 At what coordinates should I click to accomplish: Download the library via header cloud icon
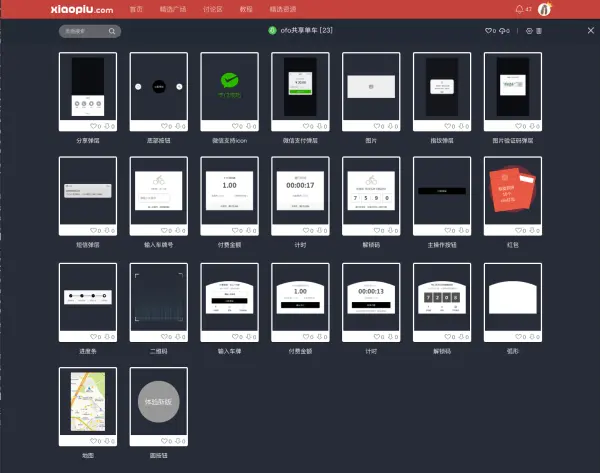[x=504, y=31]
